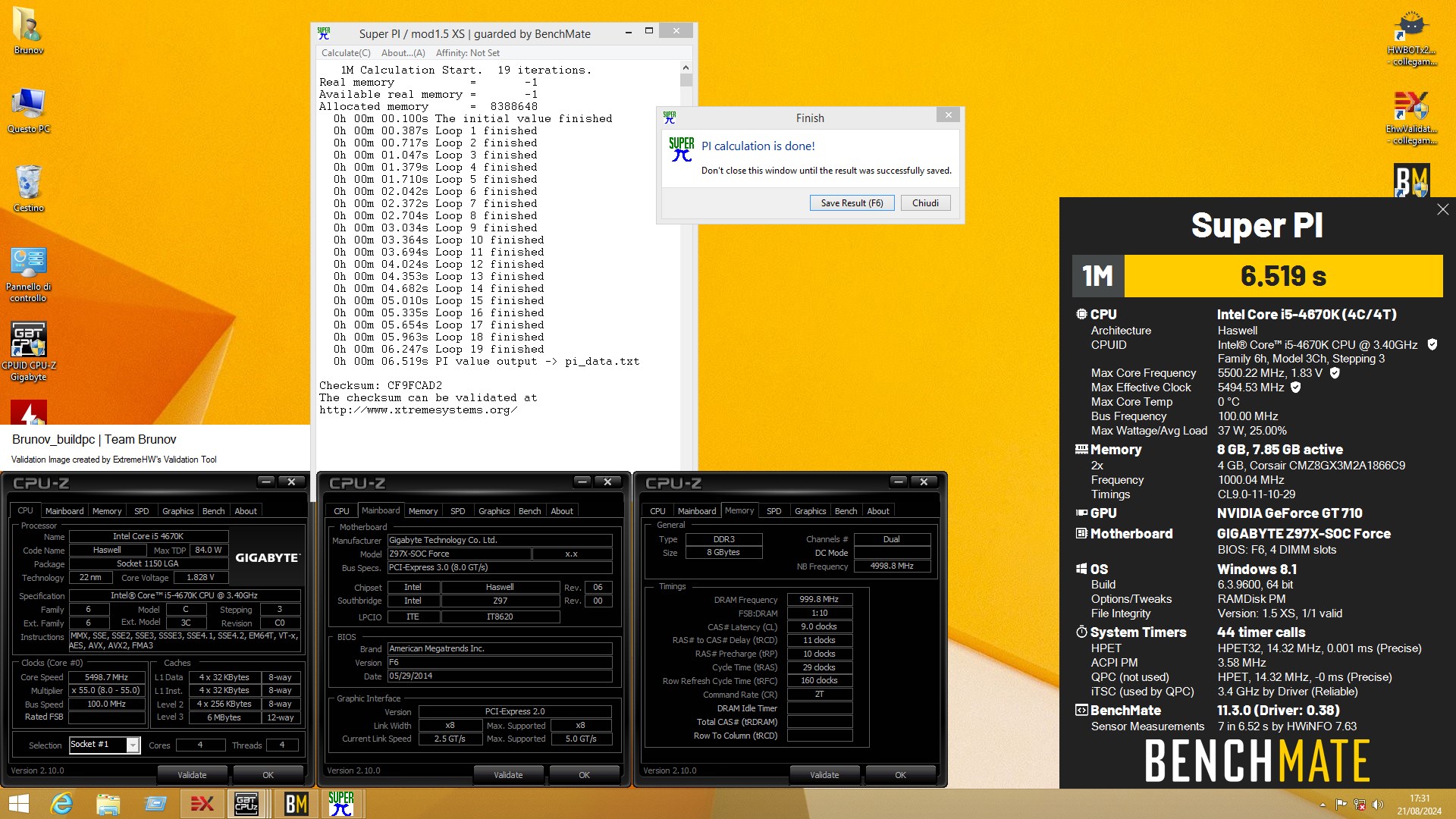
Task: Click the Super PI output scrollbar up arrow
Action: (x=686, y=67)
